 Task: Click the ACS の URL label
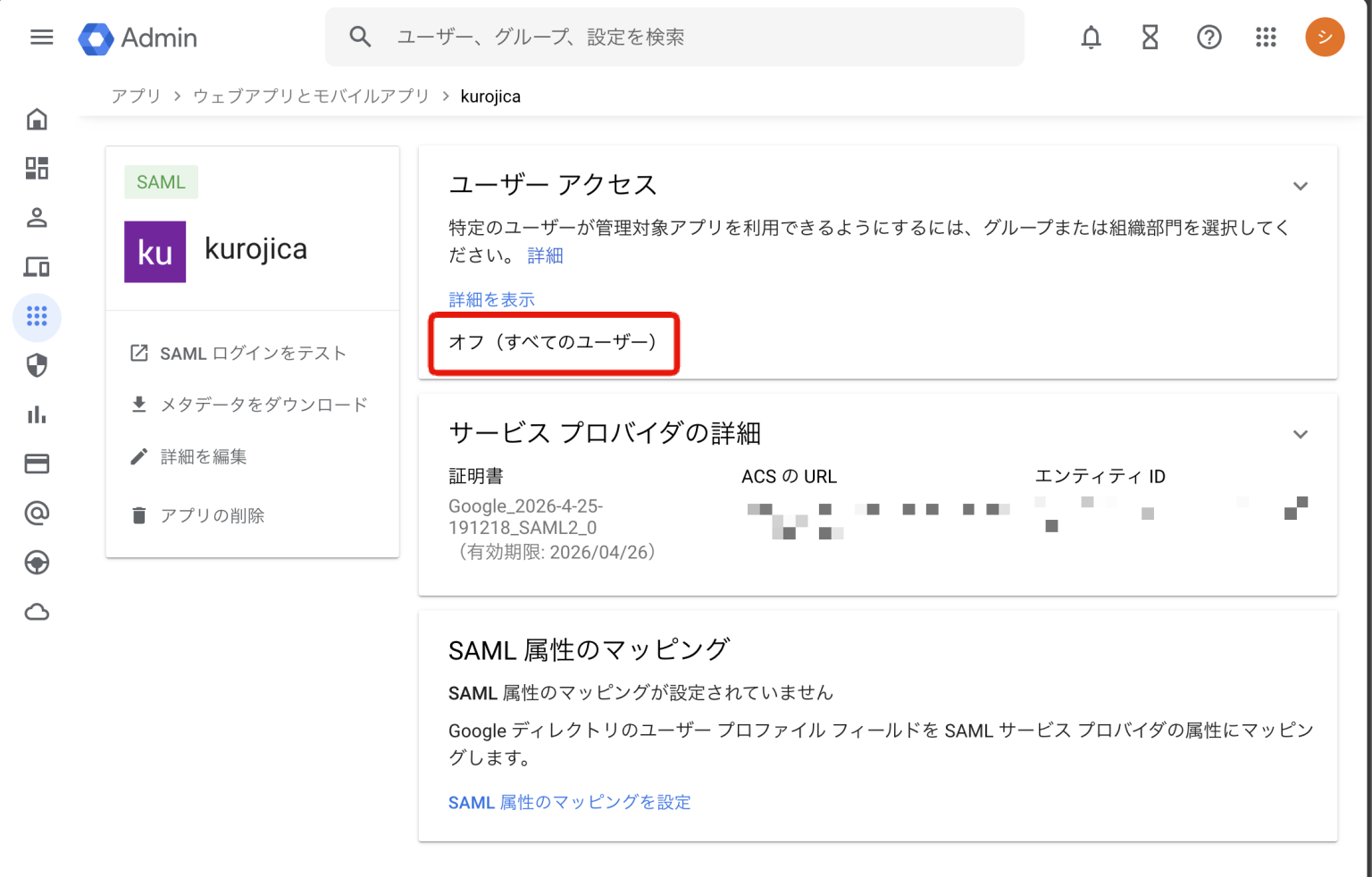coord(790,477)
